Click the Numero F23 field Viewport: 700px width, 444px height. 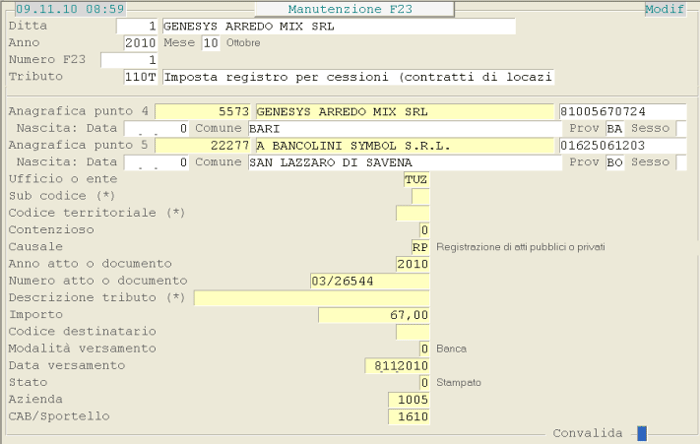tap(129, 60)
